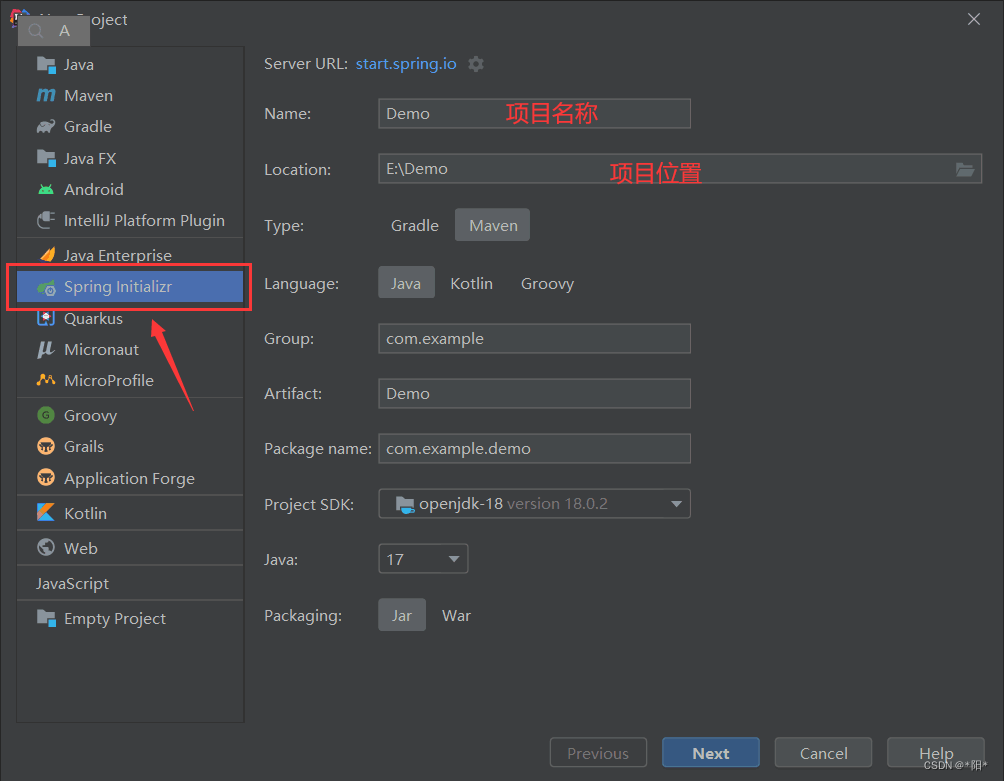
Task: Choose Maven as project type
Action: (492, 225)
